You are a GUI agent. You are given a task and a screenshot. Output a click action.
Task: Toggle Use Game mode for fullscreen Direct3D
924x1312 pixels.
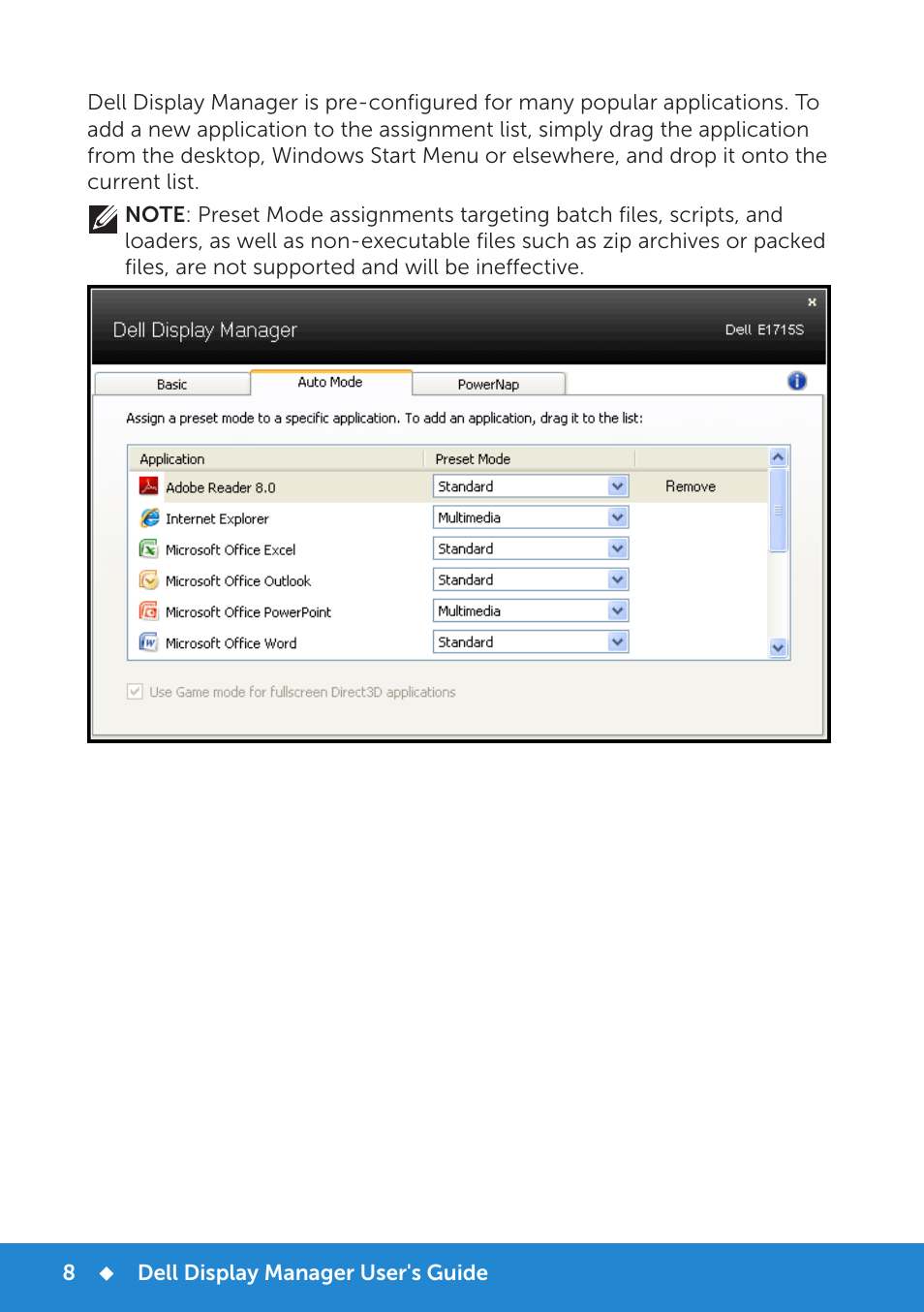pos(135,692)
